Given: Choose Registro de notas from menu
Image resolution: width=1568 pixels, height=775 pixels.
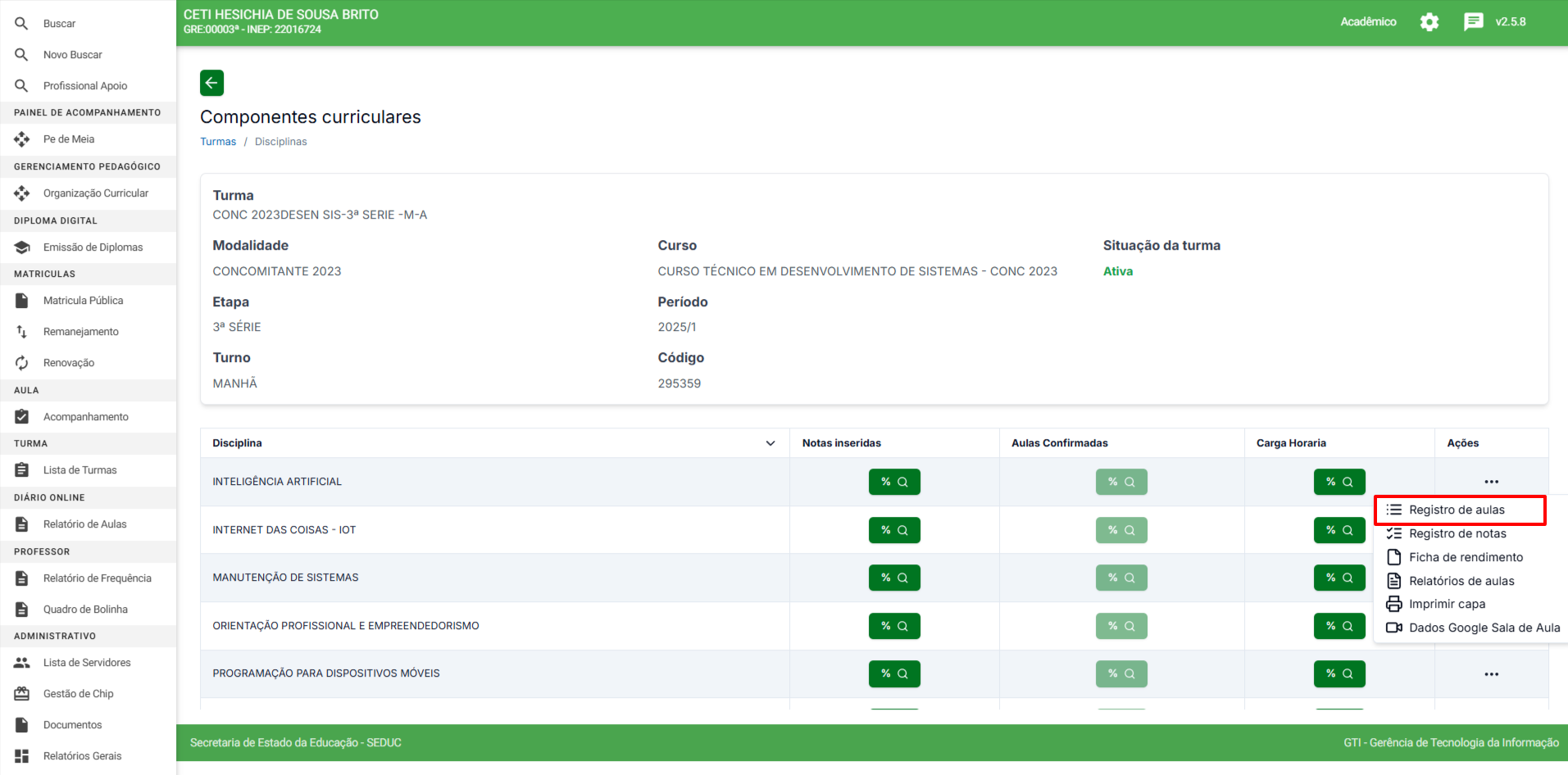Looking at the screenshot, I should pos(1457,533).
